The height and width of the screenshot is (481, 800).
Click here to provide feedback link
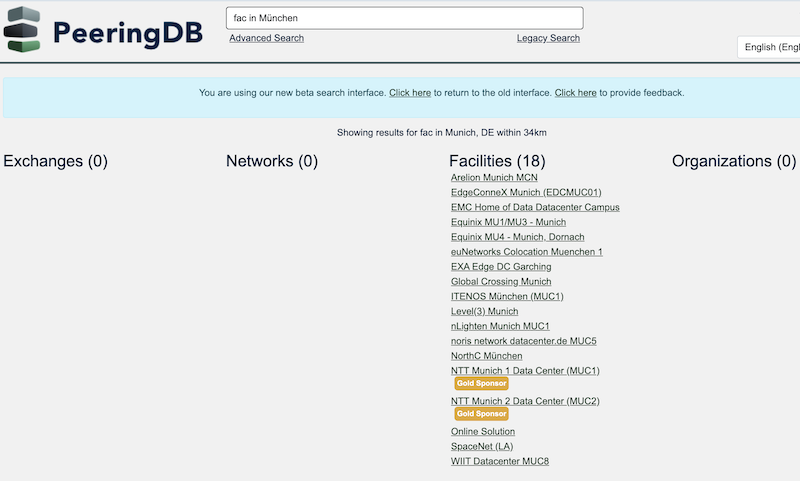pyautogui.click(x=576, y=93)
